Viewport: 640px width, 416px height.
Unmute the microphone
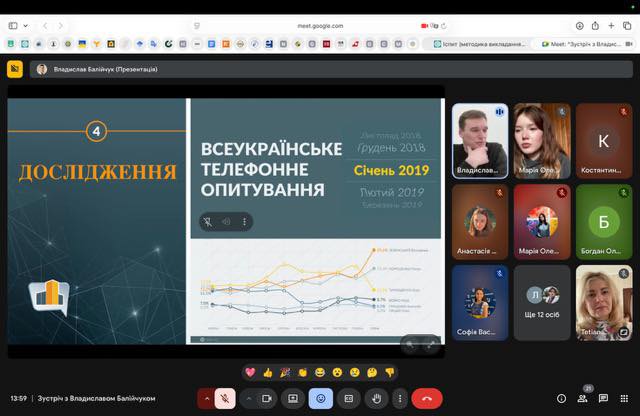click(225, 398)
